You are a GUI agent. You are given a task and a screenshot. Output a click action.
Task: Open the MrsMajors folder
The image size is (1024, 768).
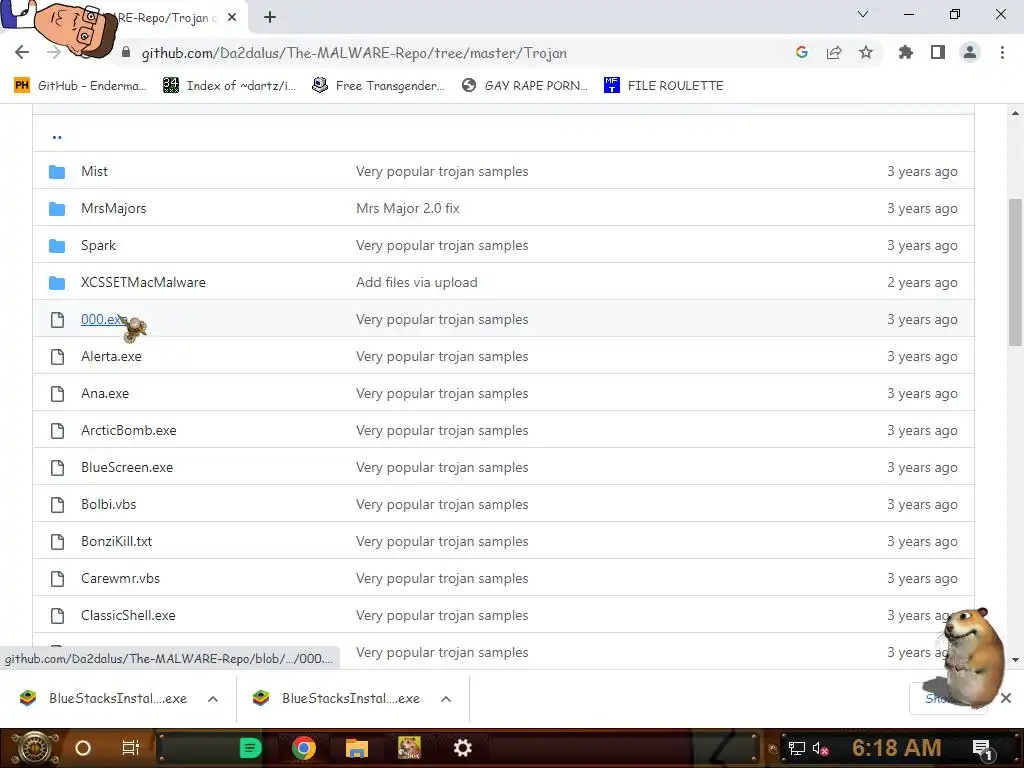[x=114, y=208]
